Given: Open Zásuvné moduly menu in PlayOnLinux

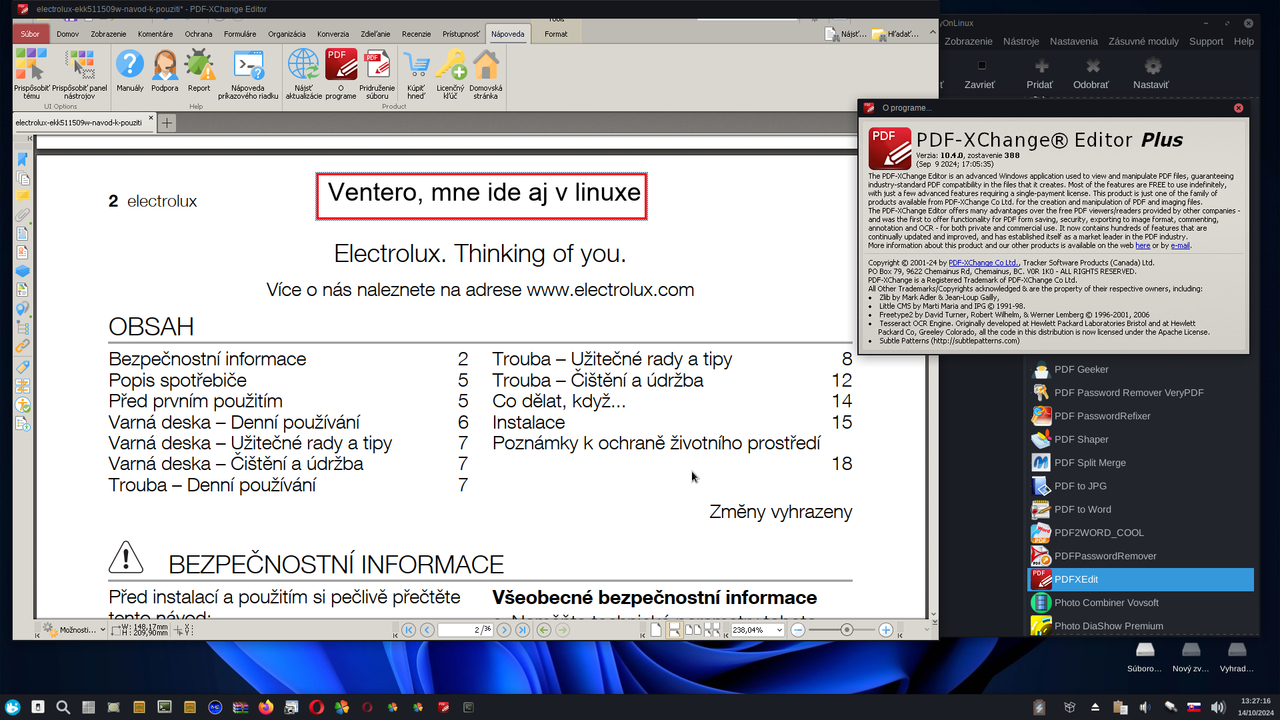Looking at the screenshot, I should pos(1143,41).
